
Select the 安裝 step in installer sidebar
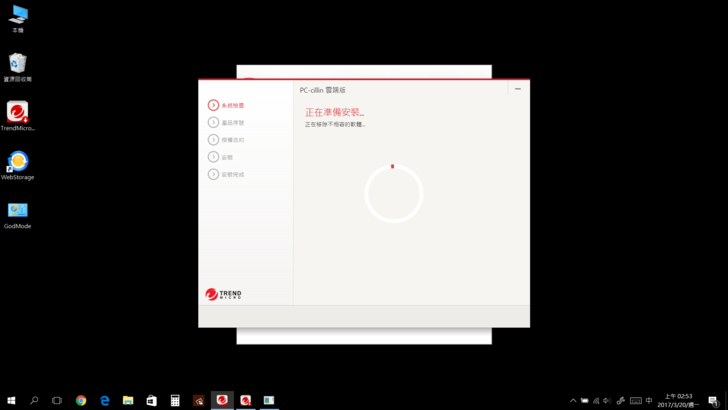[x=221, y=157]
